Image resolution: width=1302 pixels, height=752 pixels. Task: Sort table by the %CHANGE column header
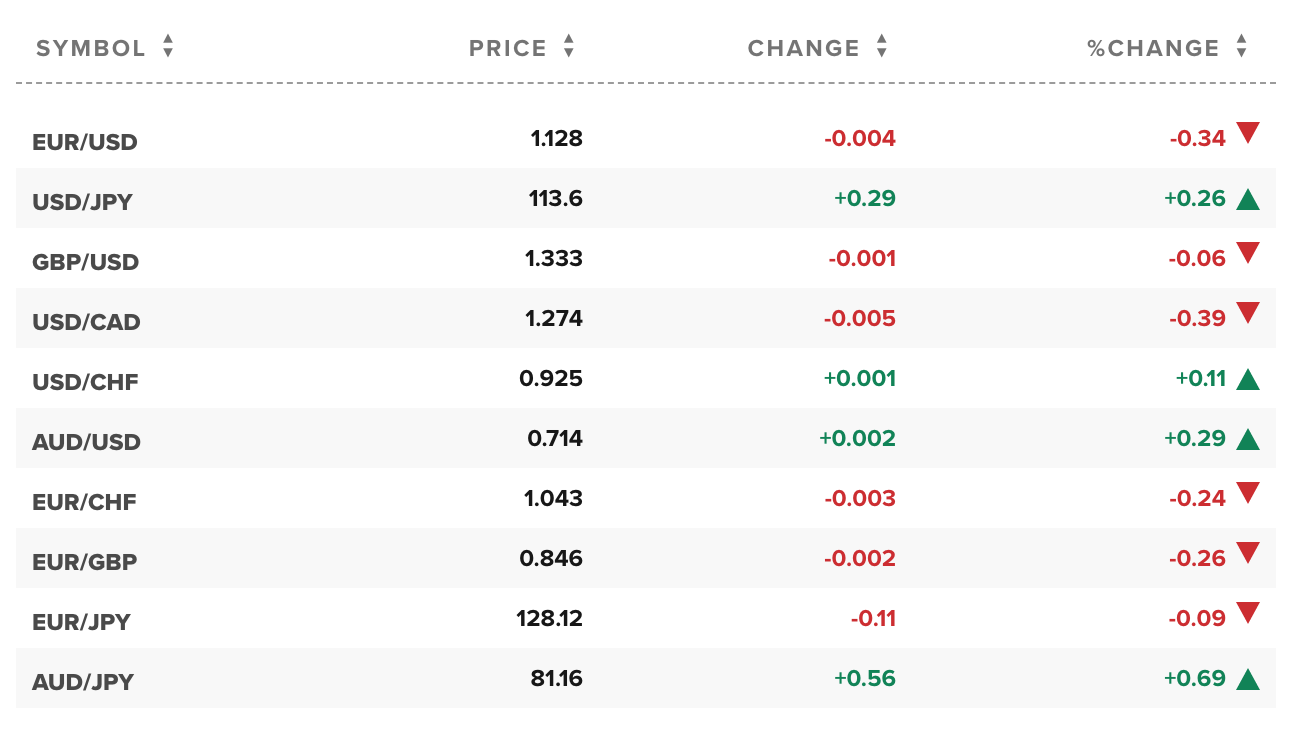point(1168,47)
